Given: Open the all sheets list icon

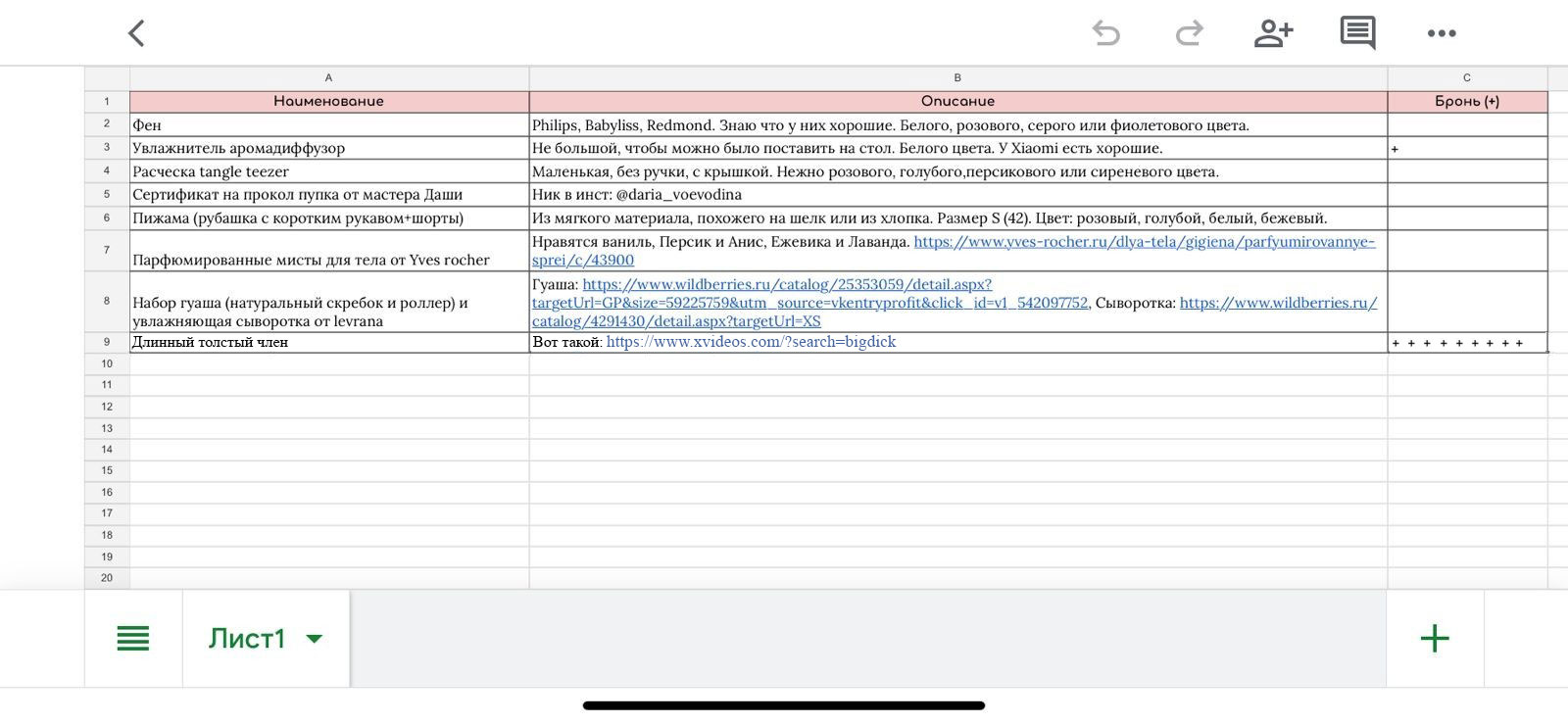Looking at the screenshot, I should click(x=133, y=639).
